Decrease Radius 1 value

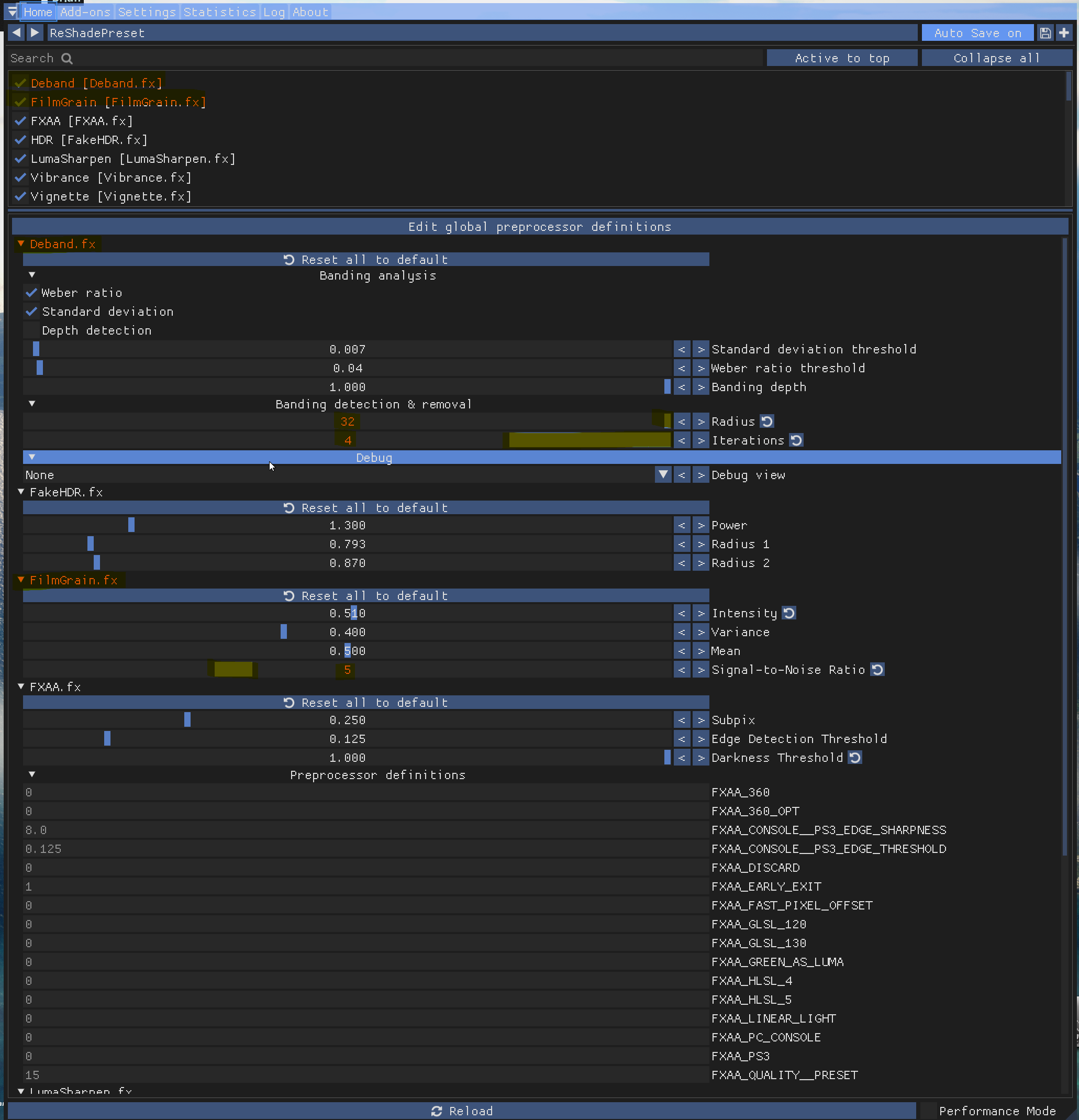click(x=682, y=544)
